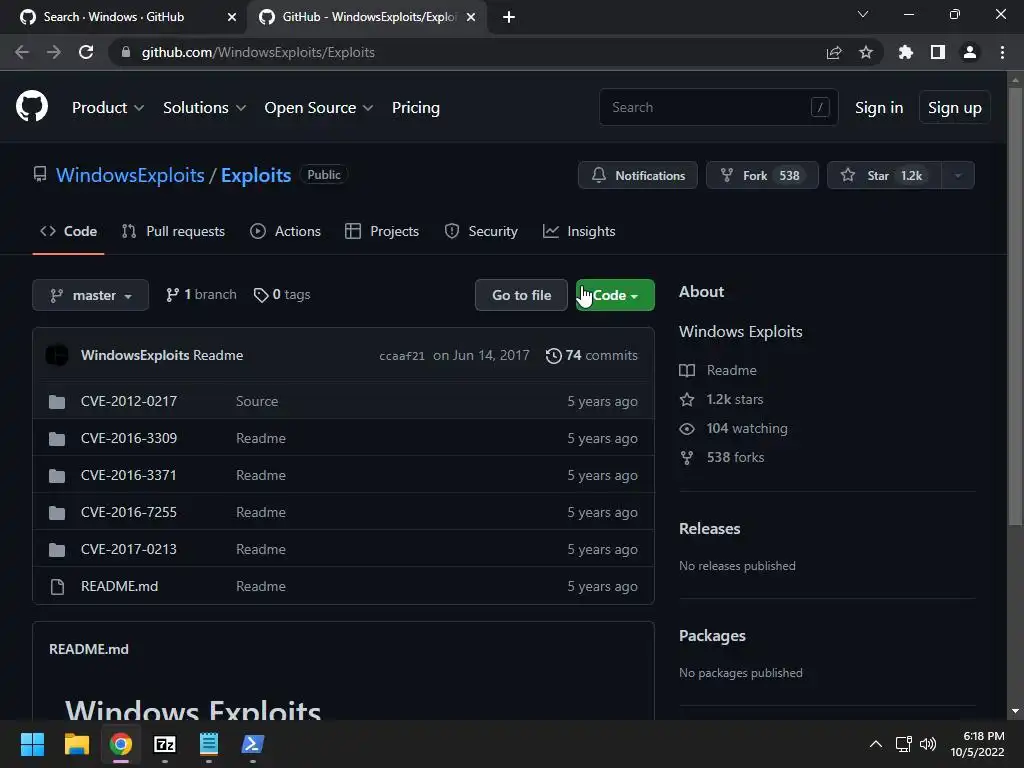Viewport: 1024px width, 768px height.
Task: Open the volume control in the system tray
Action: 927,744
